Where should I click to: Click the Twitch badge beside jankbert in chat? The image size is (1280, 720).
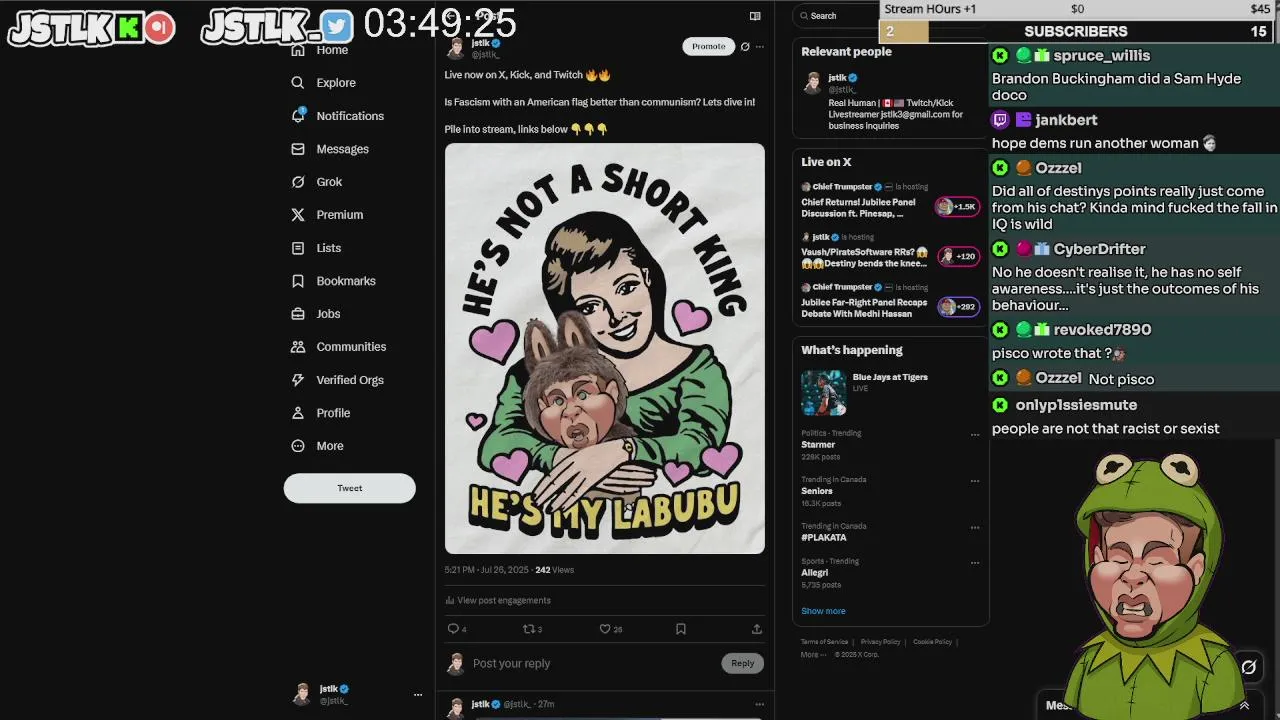(1000, 120)
